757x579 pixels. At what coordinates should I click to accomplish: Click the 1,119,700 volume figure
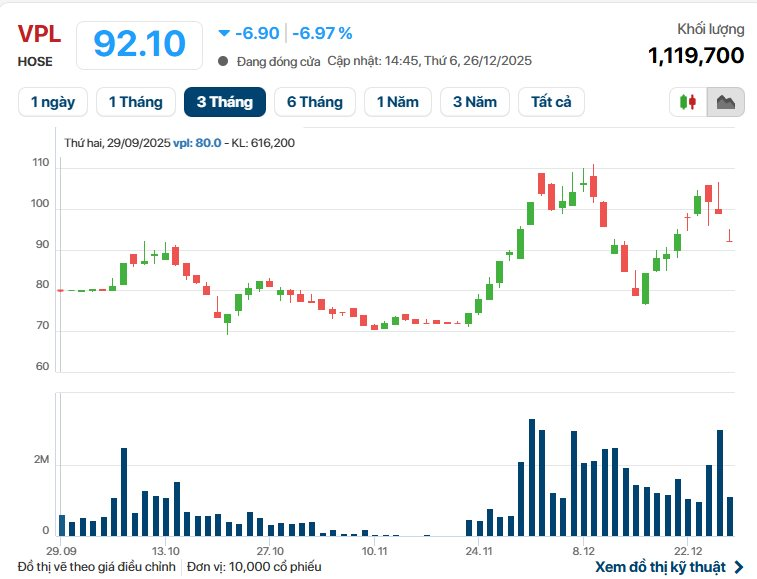pyautogui.click(x=696, y=55)
